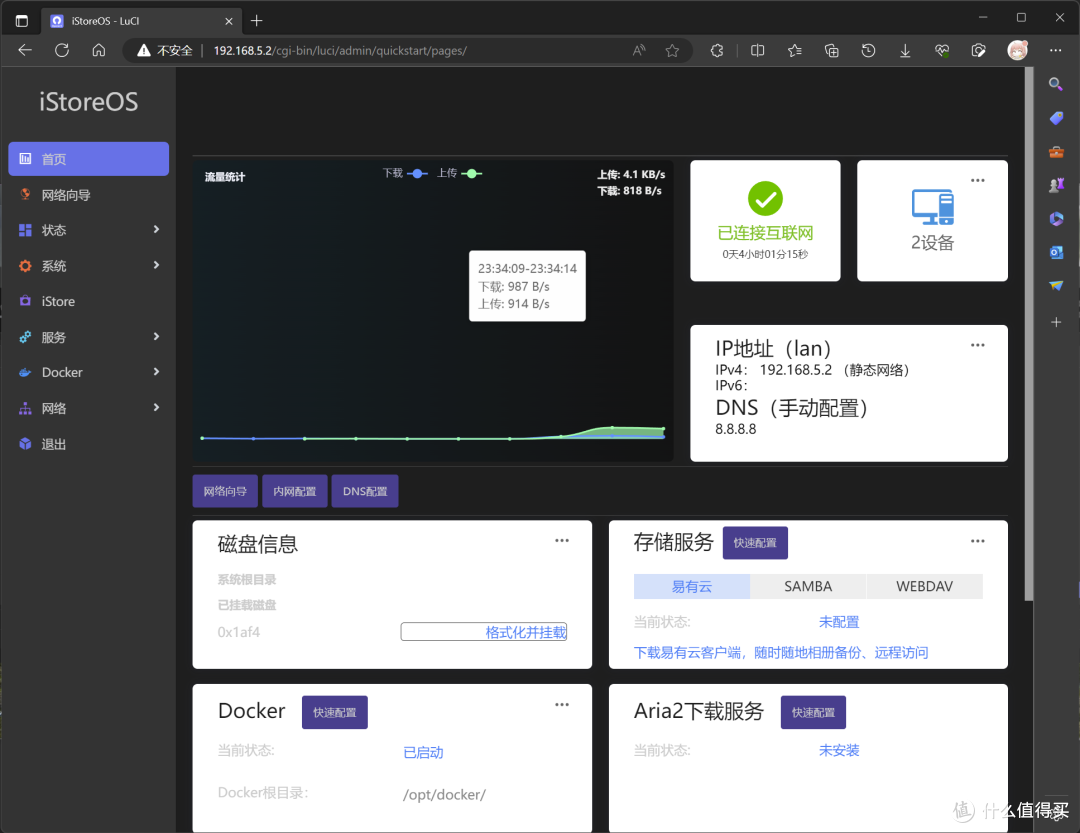Open the 首页 home menu item

point(88,158)
